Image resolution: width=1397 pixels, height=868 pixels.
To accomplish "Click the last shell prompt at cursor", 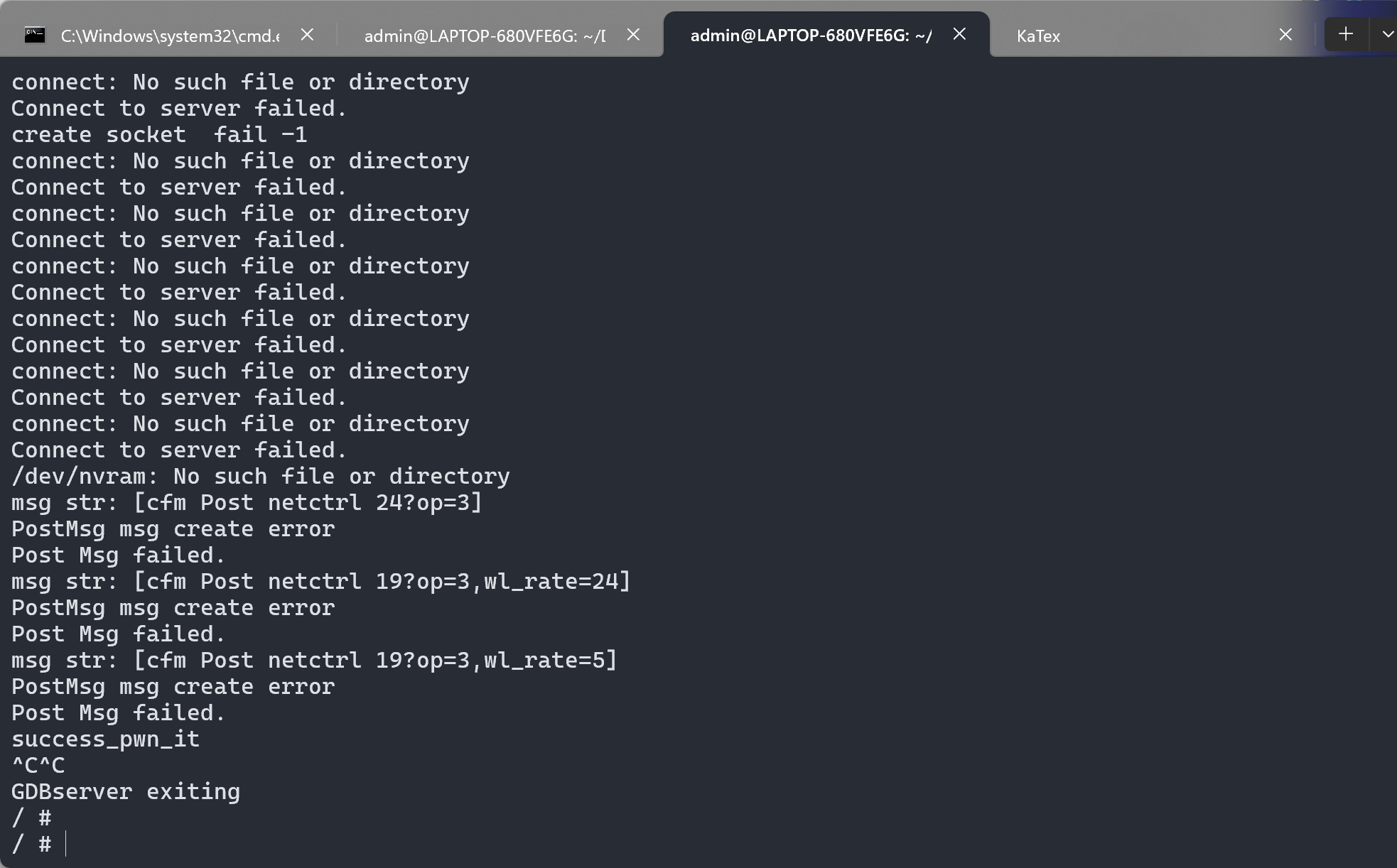I will (65, 844).
